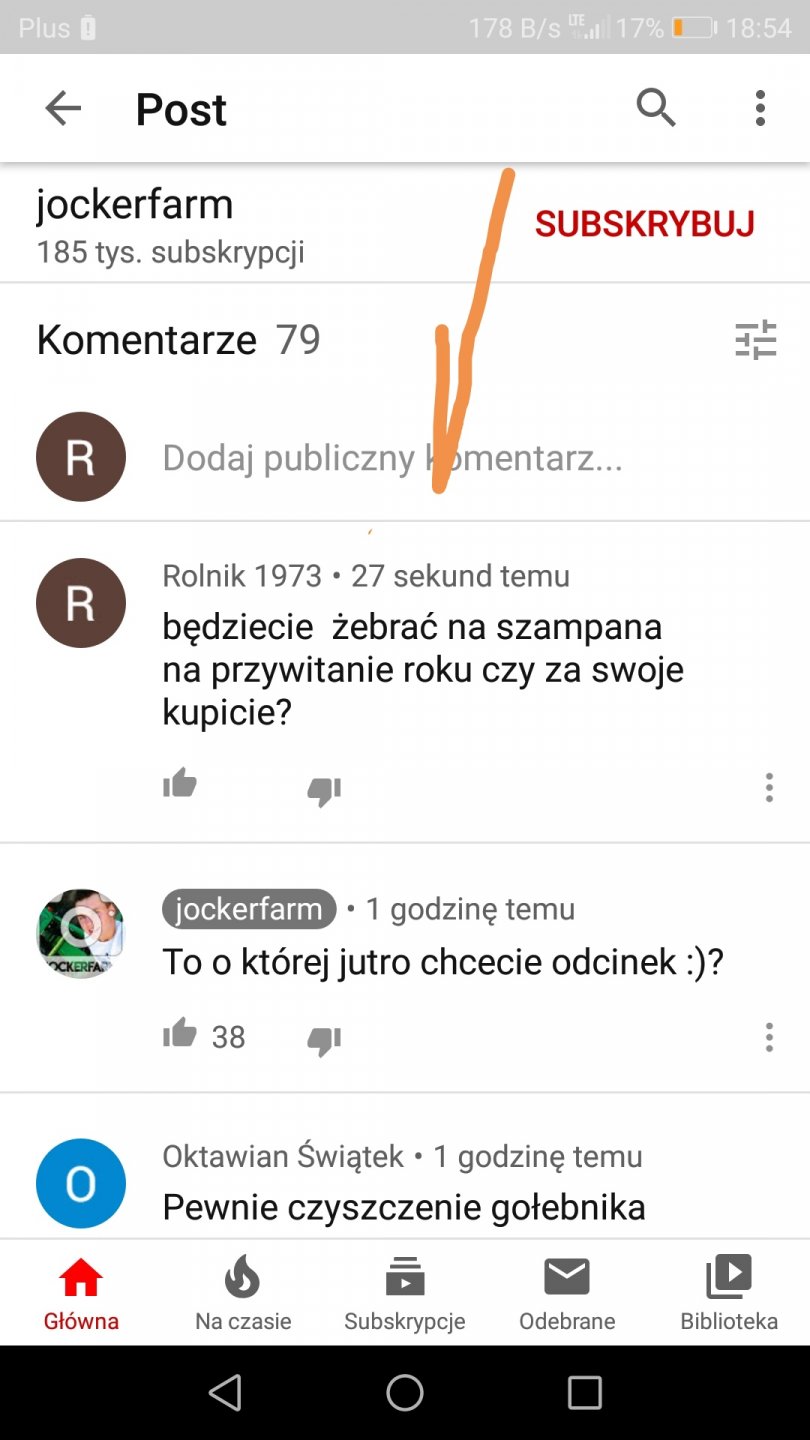
Task: Tap the jockerfarm channel name link
Action: tap(135, 205)
